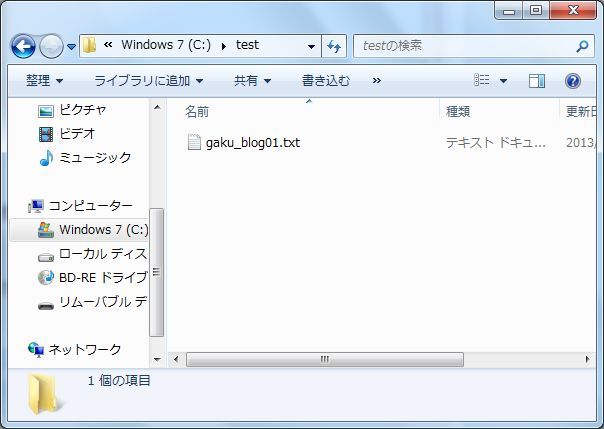Open view options dropdown arrow

click(x=503, y=81)
